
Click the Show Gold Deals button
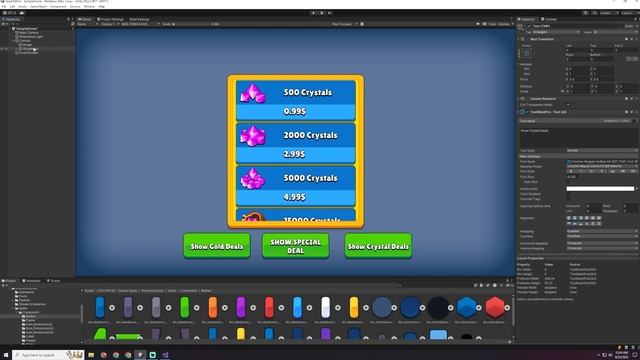tap(217, 246)
